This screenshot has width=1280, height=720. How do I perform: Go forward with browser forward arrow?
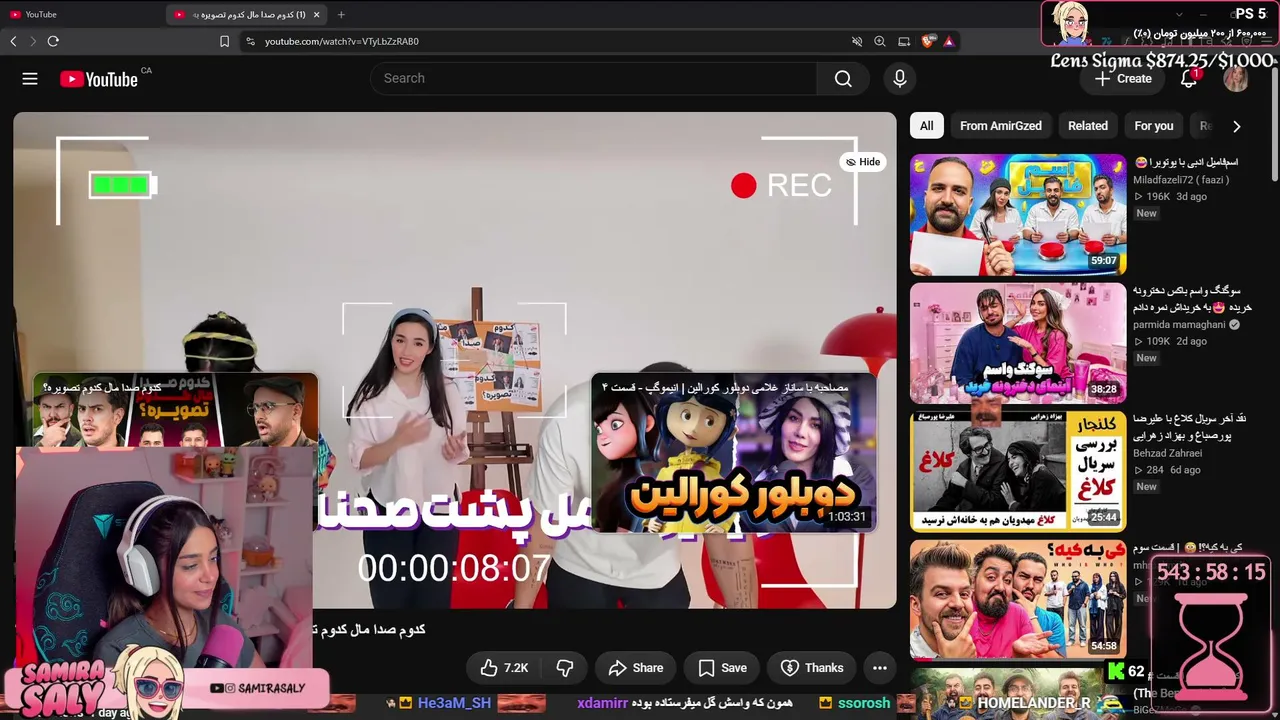(x=33, y=41)
